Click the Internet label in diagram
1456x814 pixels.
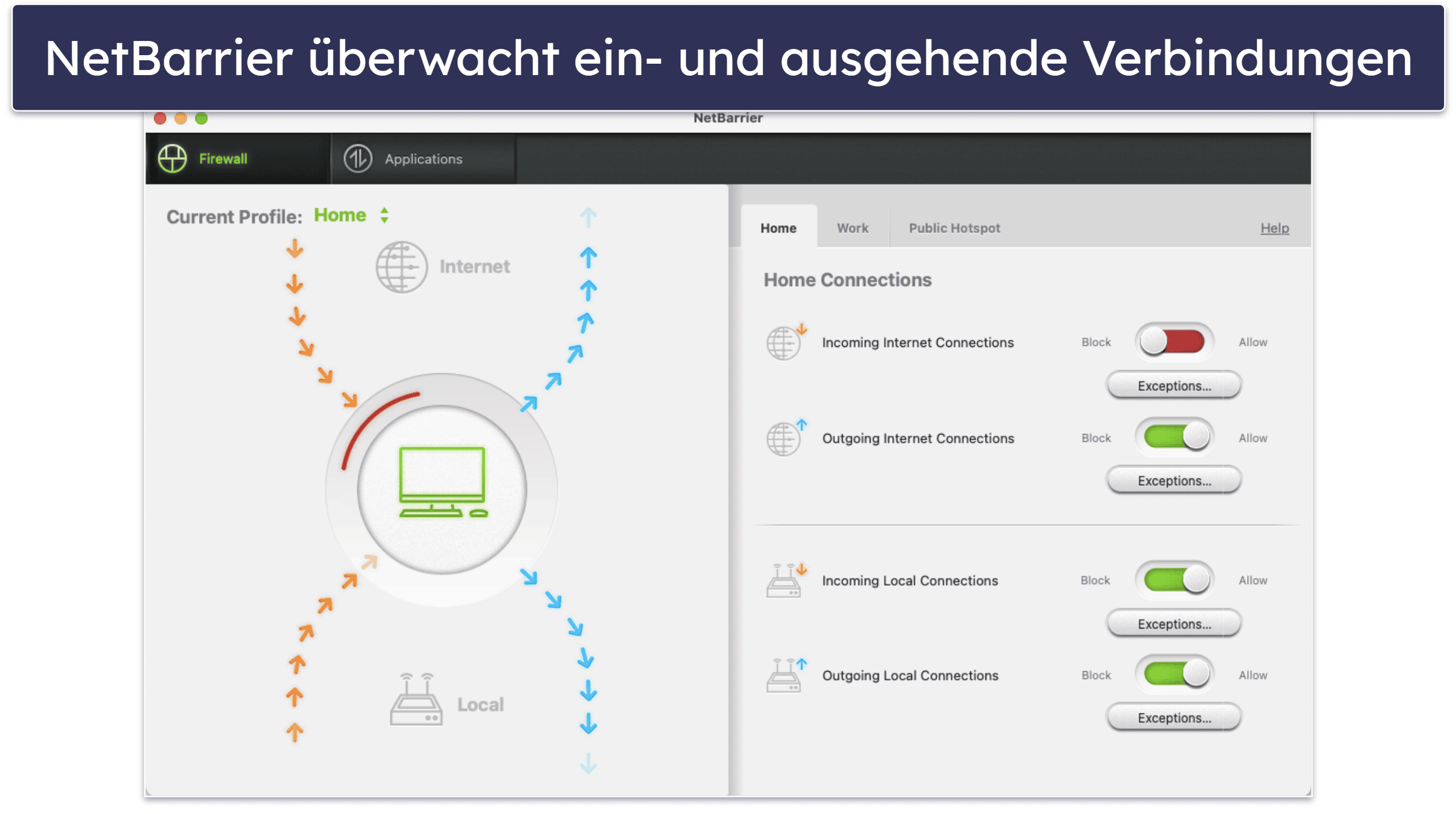[x=475, y=266]
